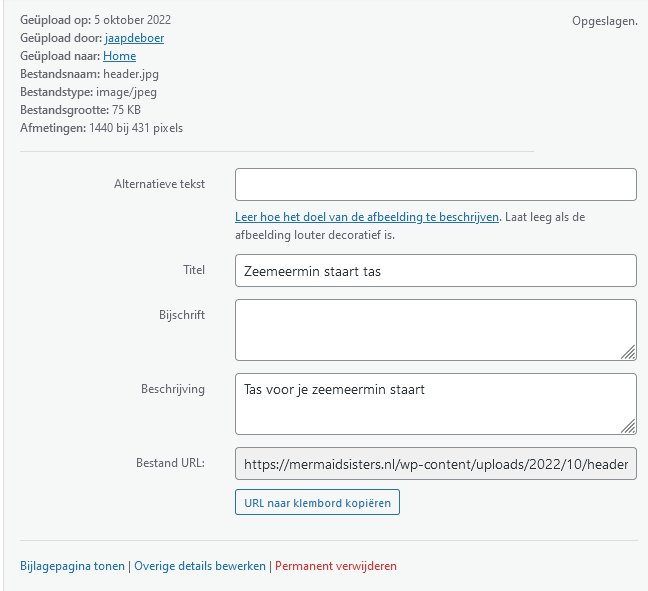The width and height of the screenshot is (648, 591).
Task: Select the Bestand URL field
Action: (436, 464)
